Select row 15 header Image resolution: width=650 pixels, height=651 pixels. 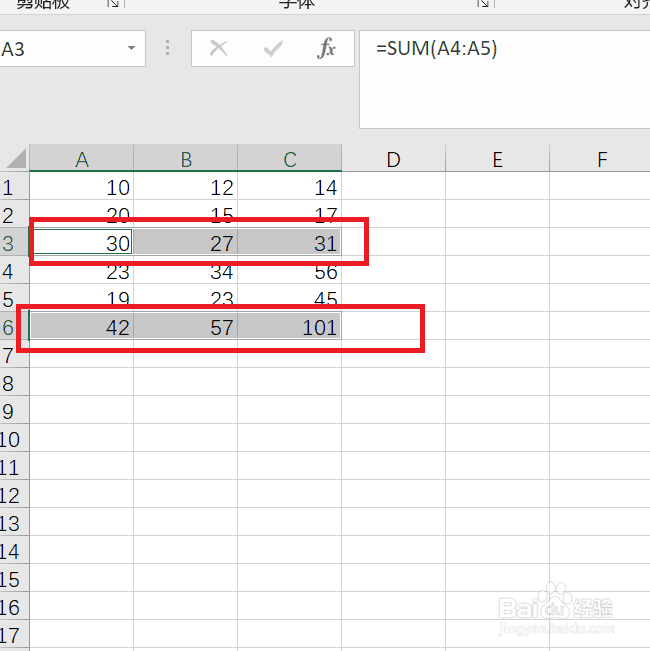14,578
